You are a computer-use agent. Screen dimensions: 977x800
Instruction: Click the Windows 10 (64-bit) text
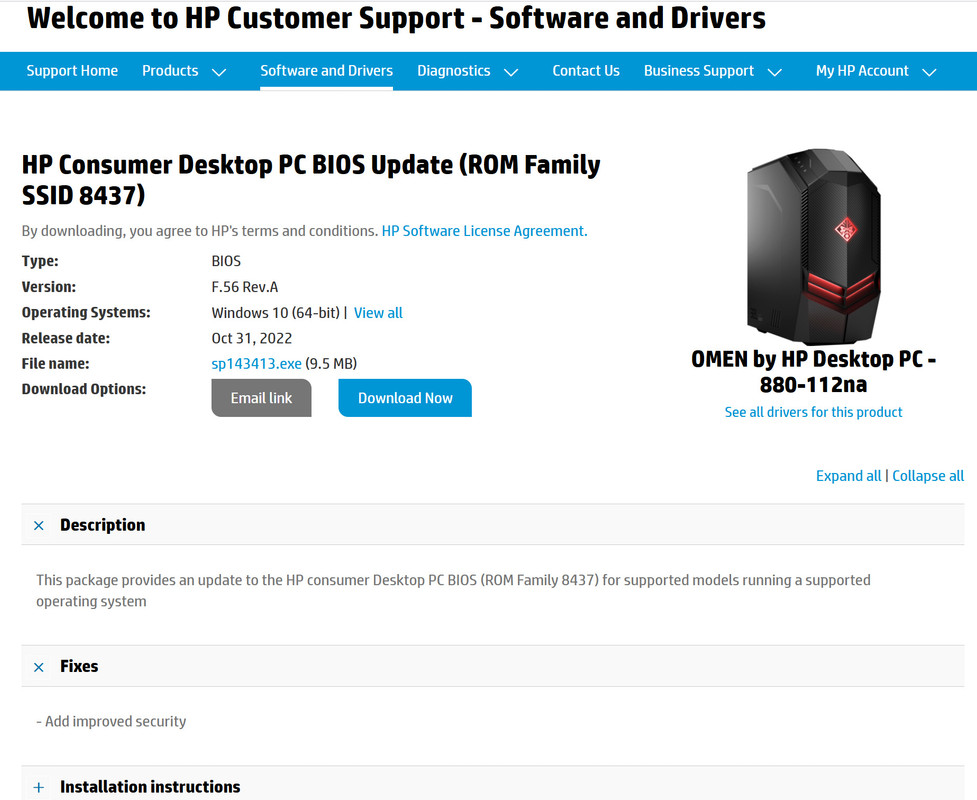(275, 313)
